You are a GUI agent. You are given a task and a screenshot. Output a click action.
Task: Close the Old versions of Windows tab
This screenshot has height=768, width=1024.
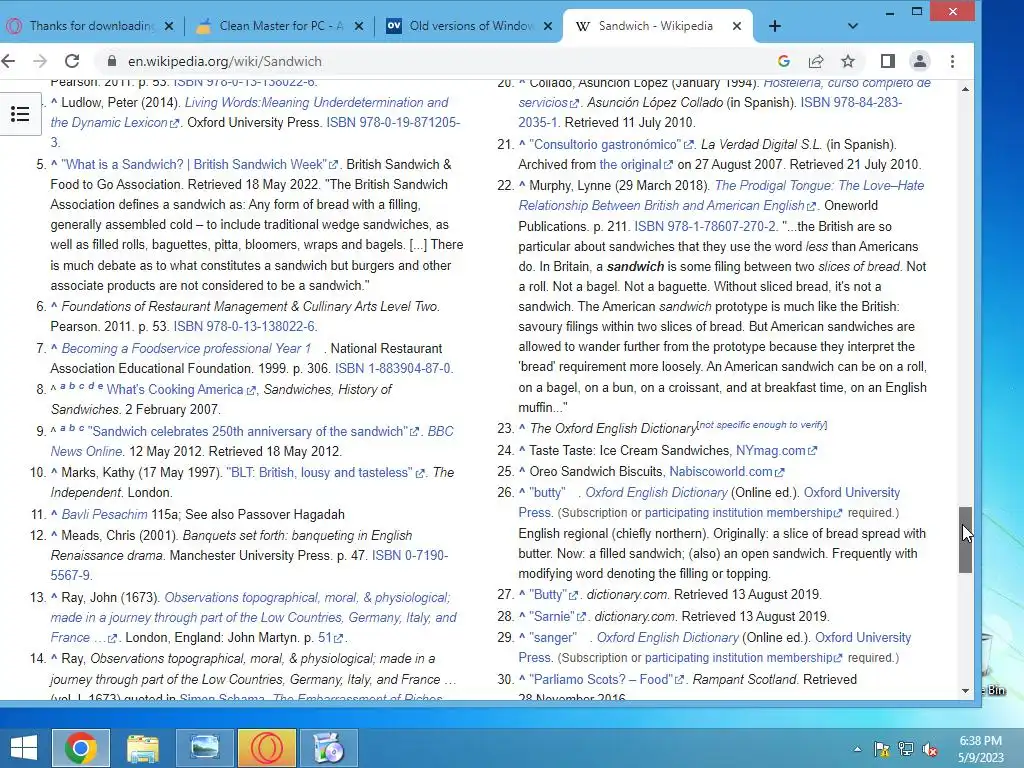[548, 26]
